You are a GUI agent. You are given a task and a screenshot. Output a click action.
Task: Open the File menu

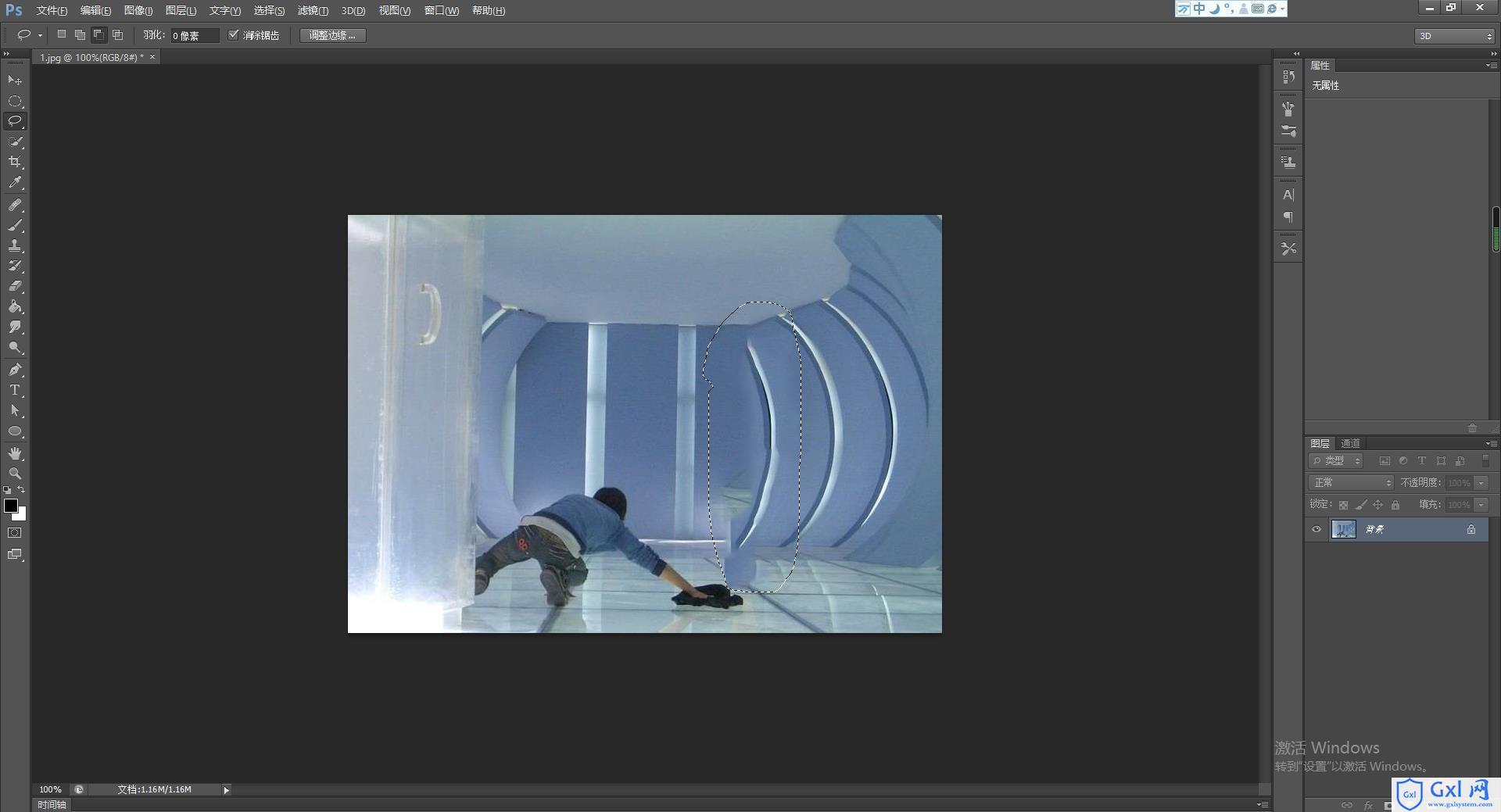(52, 10)
